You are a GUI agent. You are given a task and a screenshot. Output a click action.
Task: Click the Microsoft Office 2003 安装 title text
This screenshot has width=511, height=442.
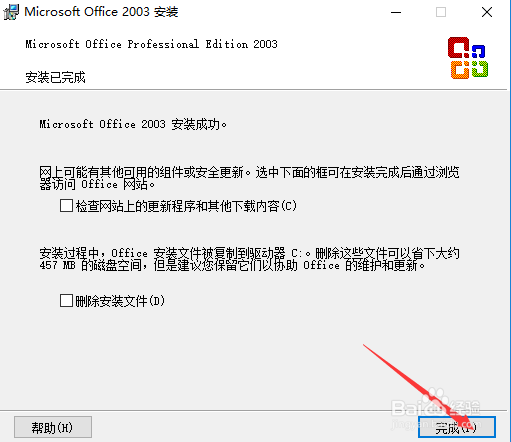coord(101,12)
